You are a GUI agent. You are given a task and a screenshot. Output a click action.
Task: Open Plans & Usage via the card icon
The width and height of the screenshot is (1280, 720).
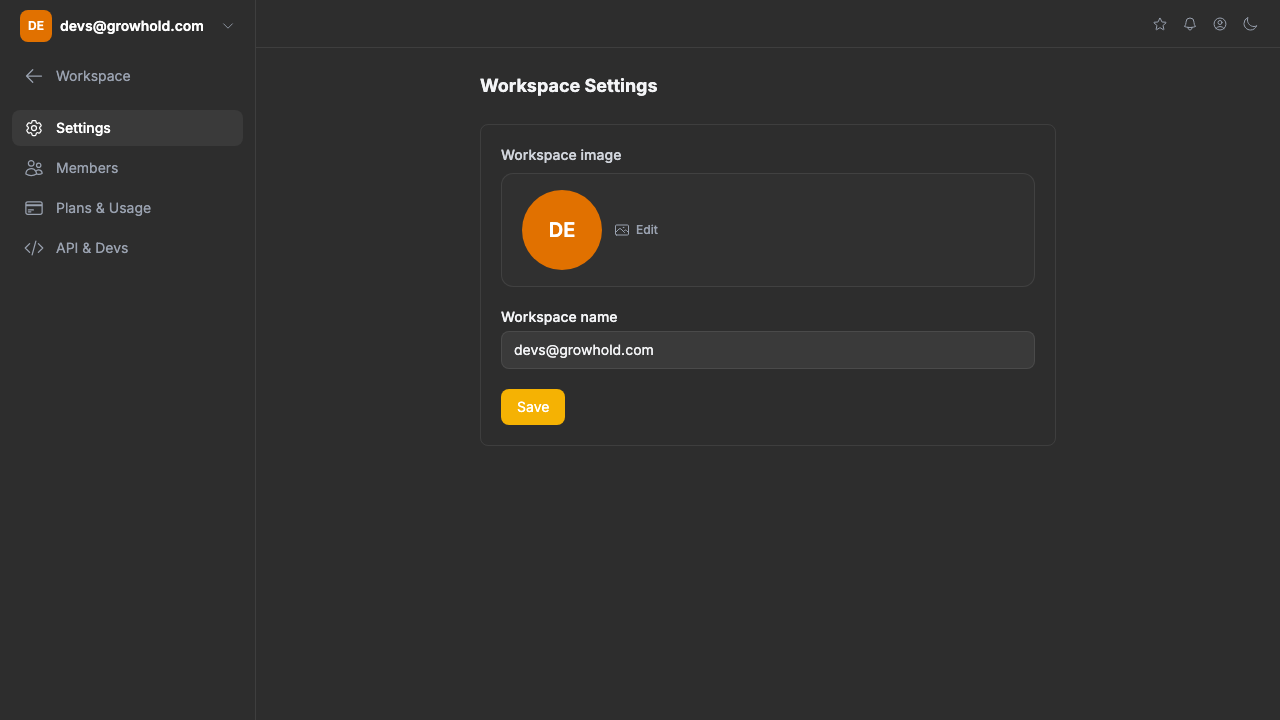pos(34,208)
